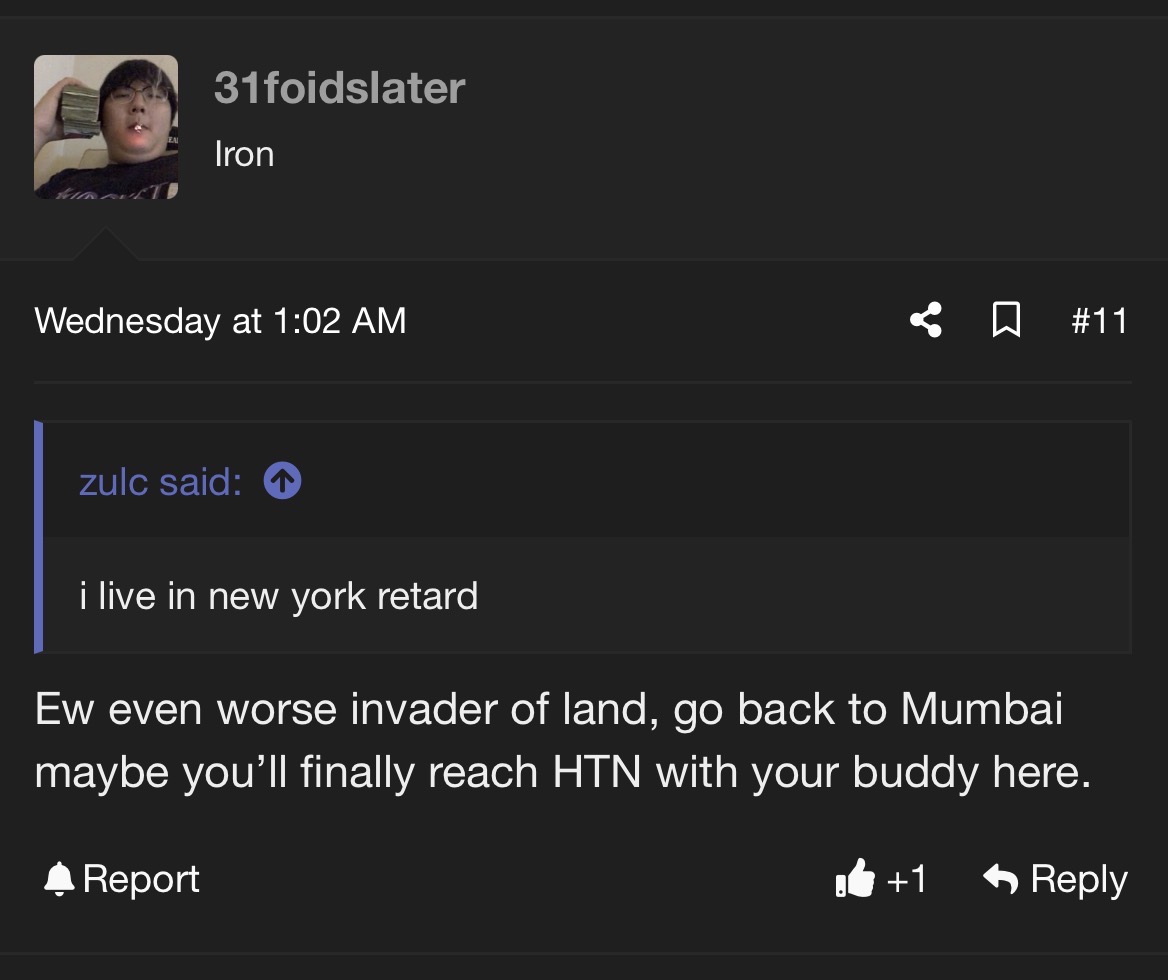Click the Reply text link
Screen dimensions: 1170x980
(1078, 879)
